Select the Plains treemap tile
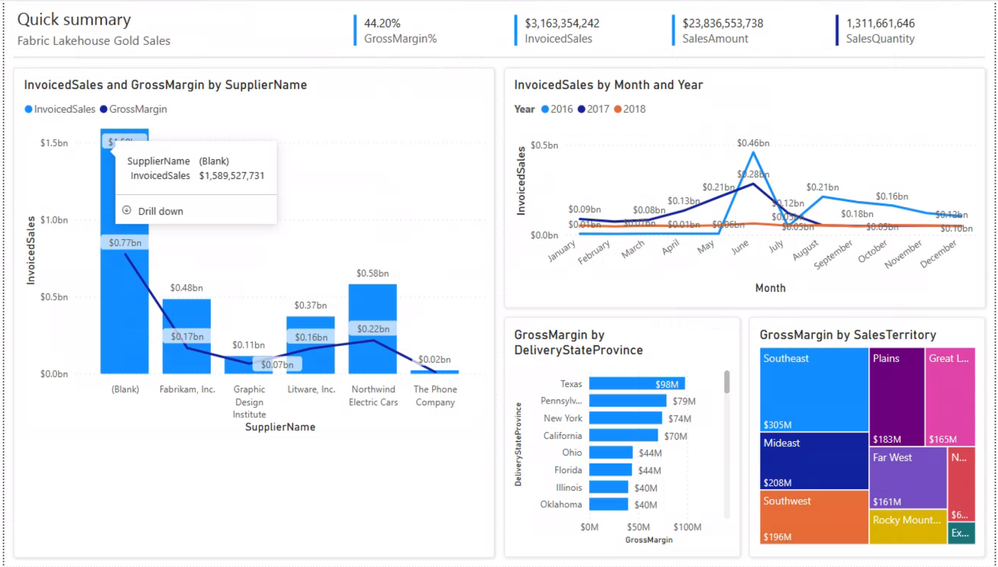 click(897, 396)
